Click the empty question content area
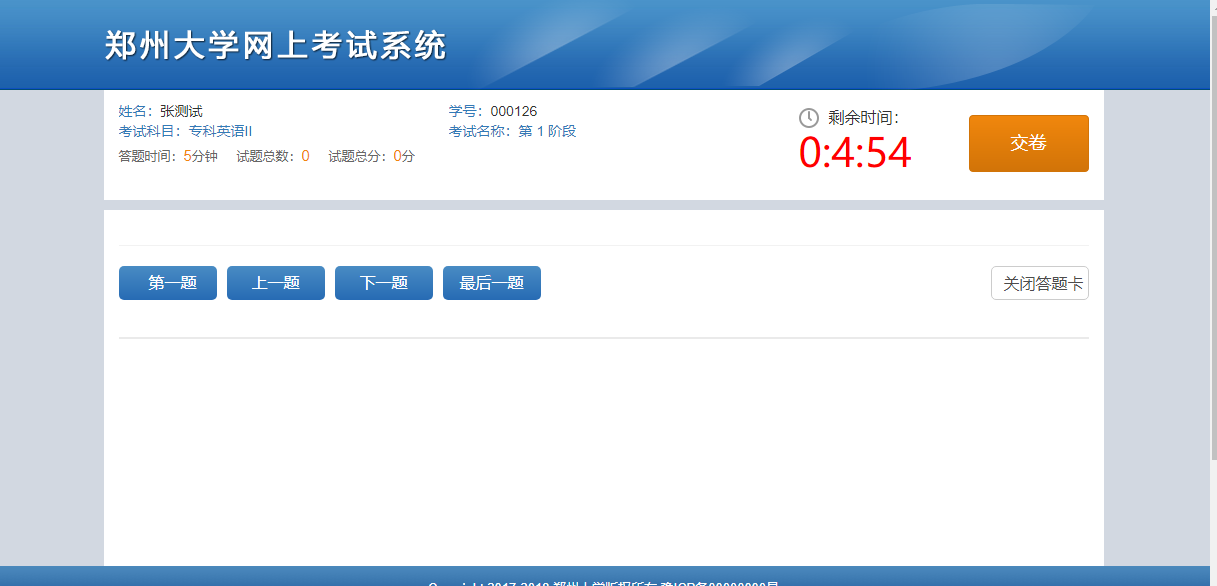Viewport: 1217px width, 586px height. click(x=603, y=450)
